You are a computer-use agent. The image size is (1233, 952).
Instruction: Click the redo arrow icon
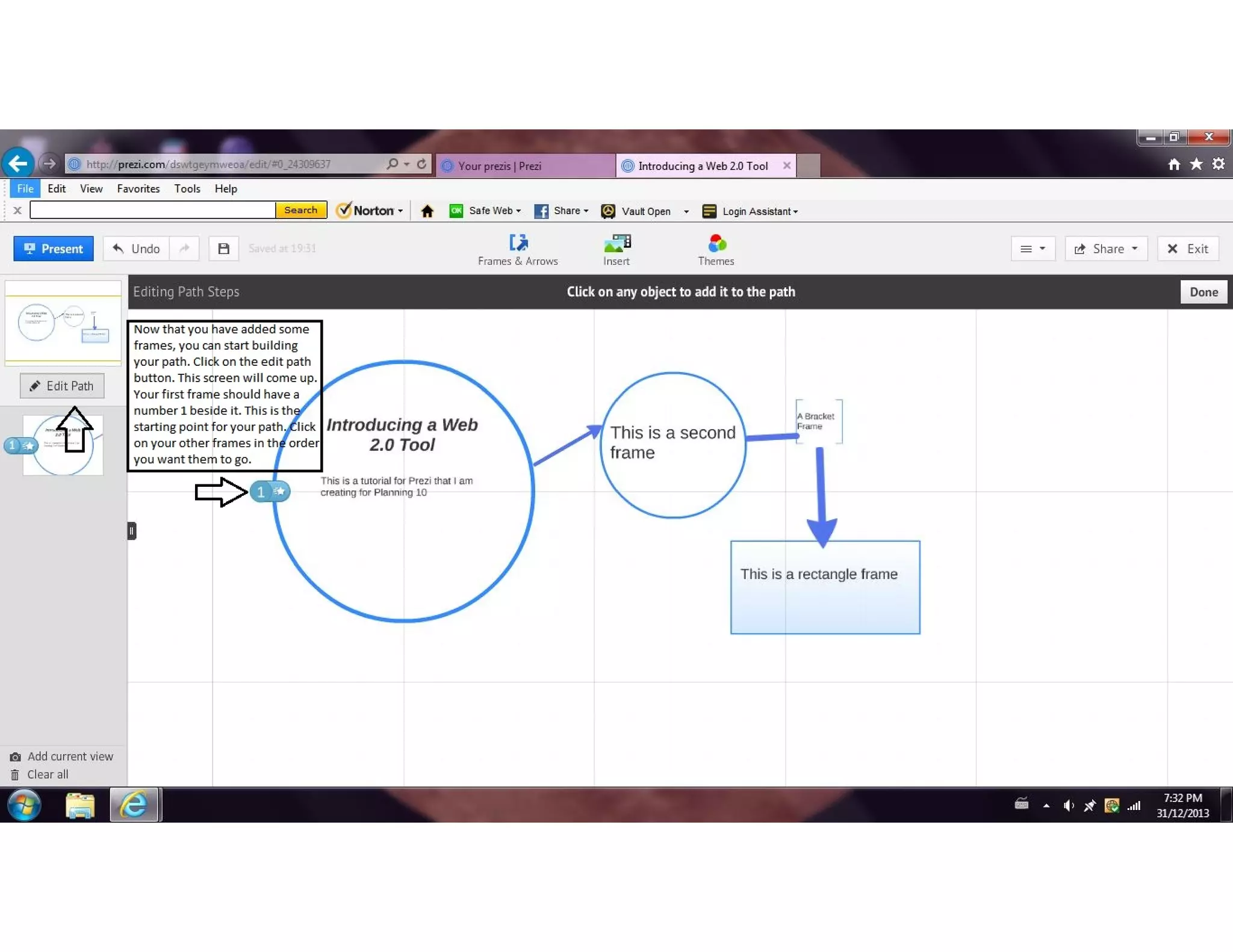coord(184,249)
